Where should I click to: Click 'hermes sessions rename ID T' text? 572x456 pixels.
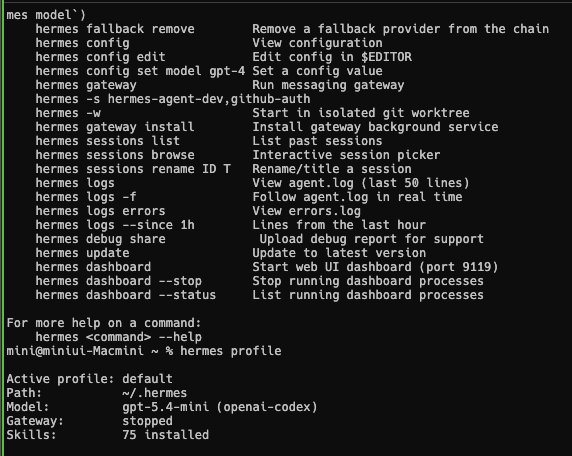pyautogui.click(x=133, y=169)
